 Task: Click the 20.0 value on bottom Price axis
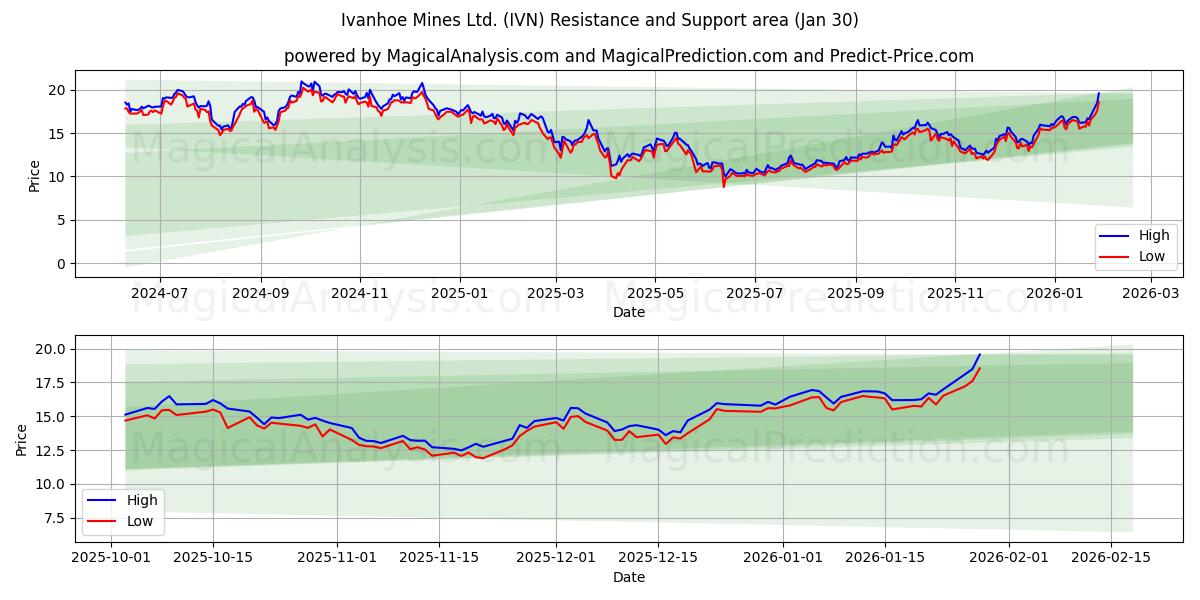click(51, 347)
